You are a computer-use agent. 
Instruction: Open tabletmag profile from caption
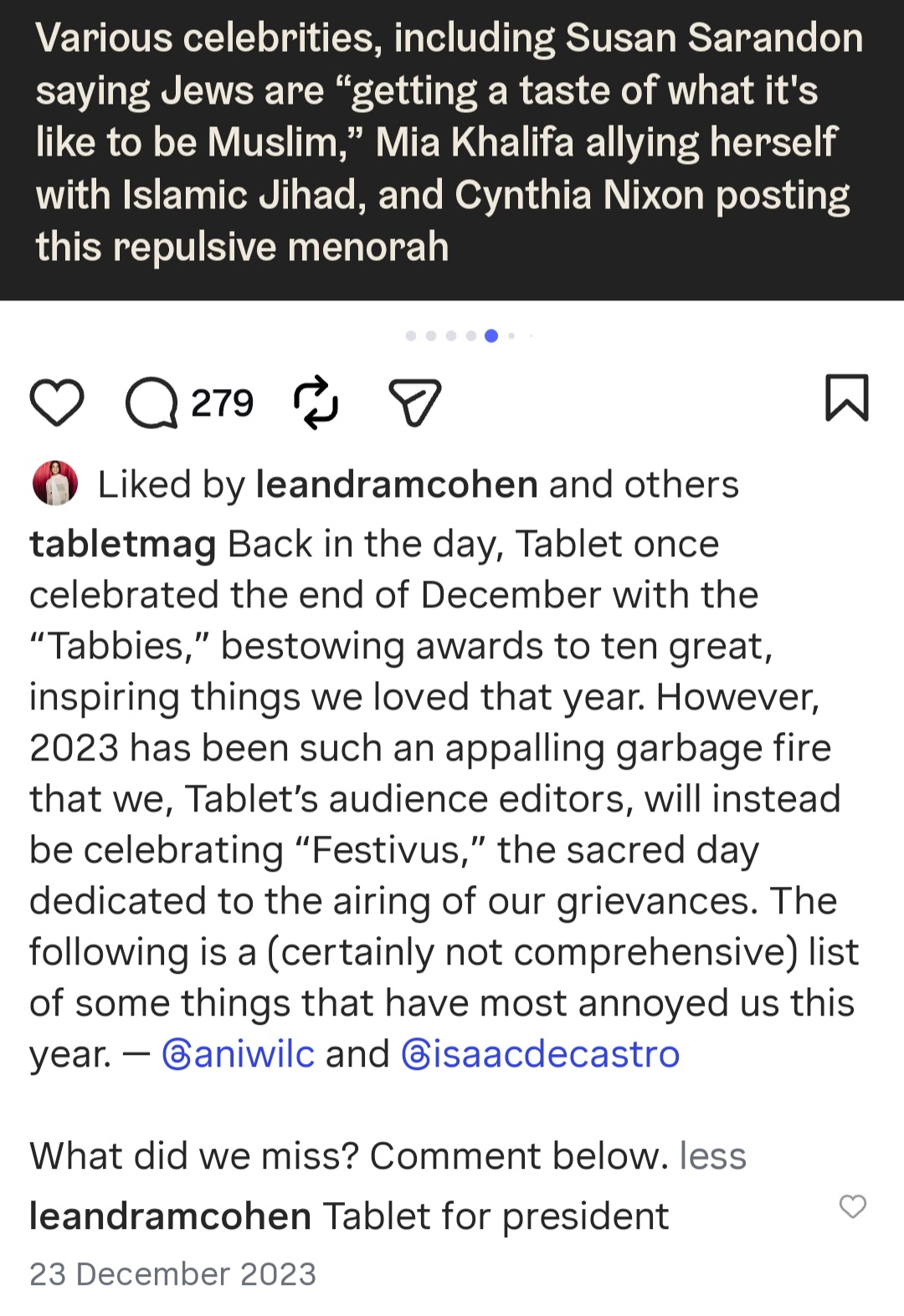[x=123, y=544]
